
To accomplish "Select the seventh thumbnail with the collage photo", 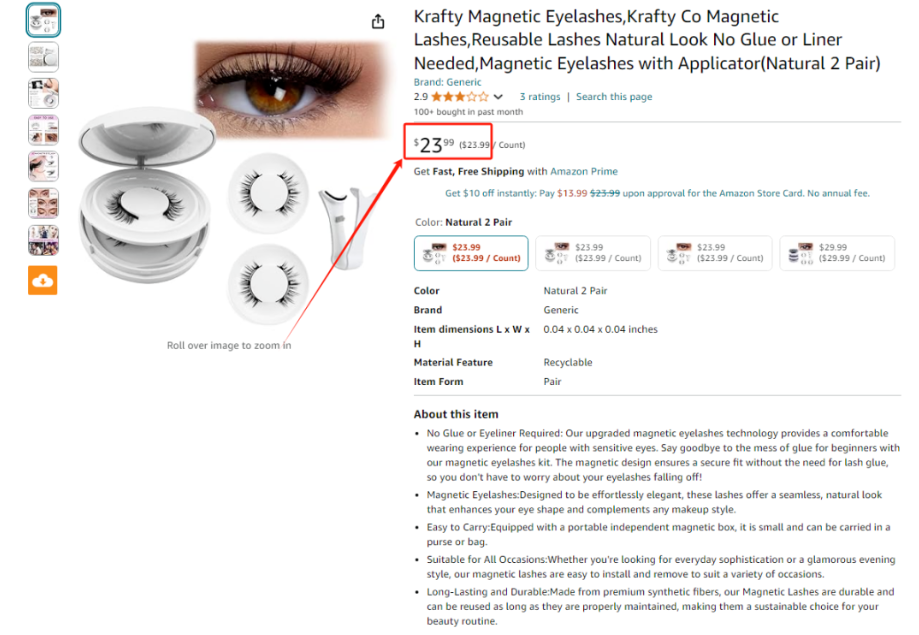I will click(x=43, y=240).
